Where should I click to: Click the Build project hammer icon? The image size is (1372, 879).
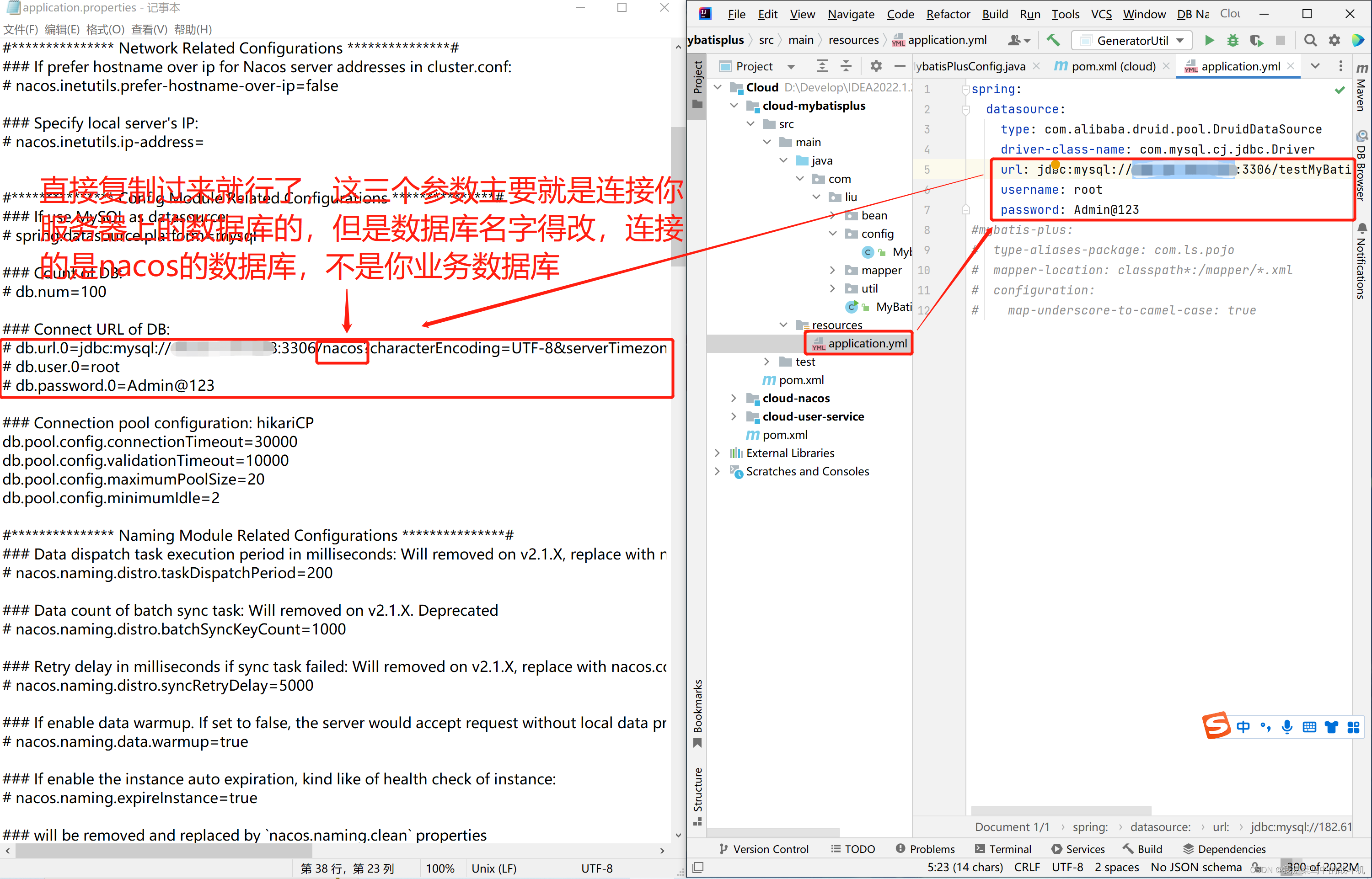click(x=1053, y=41)
